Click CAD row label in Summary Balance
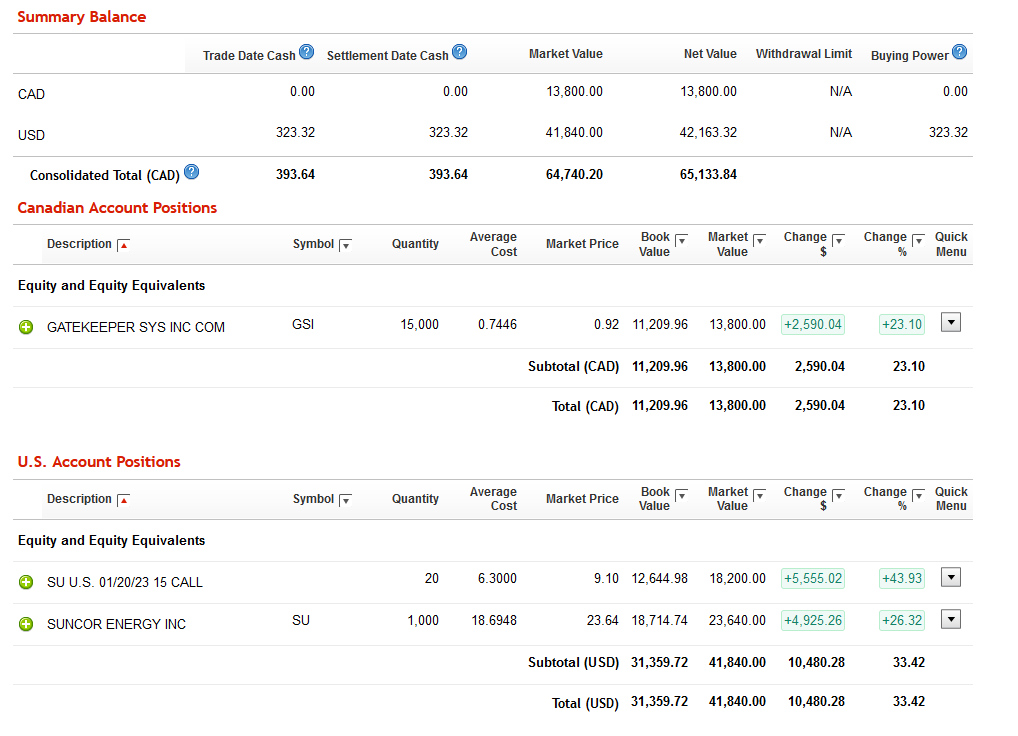Screen dimensions: 1018x736 click(31, 94)
